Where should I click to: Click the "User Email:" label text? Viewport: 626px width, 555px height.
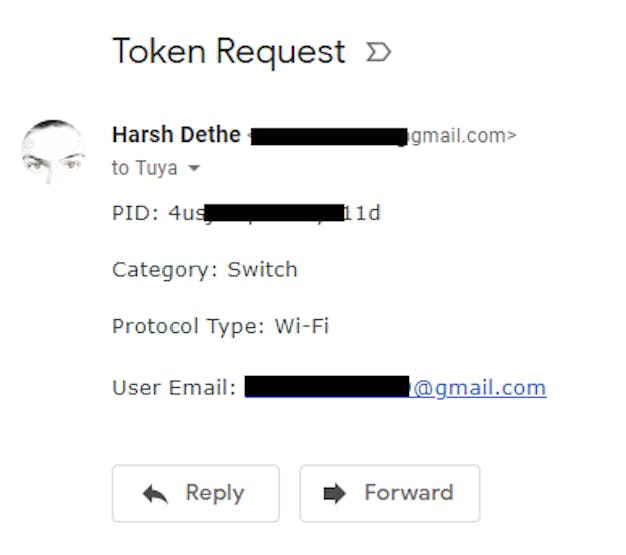click(x=173, y=388)
